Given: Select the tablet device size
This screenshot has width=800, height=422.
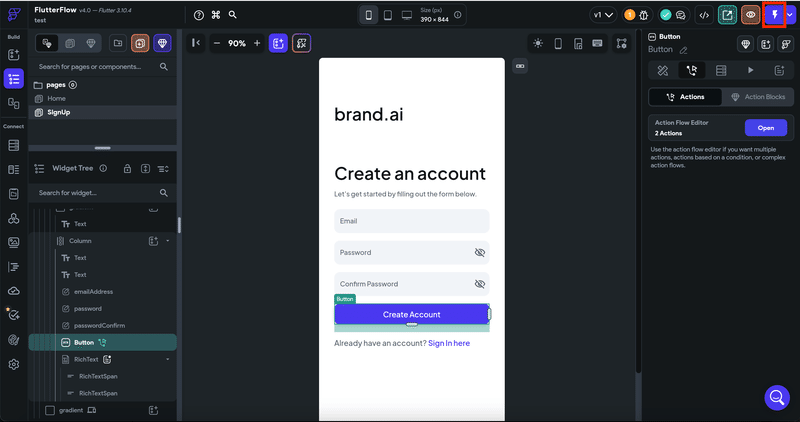Looking at the screenshot, I should pos(388,15).
